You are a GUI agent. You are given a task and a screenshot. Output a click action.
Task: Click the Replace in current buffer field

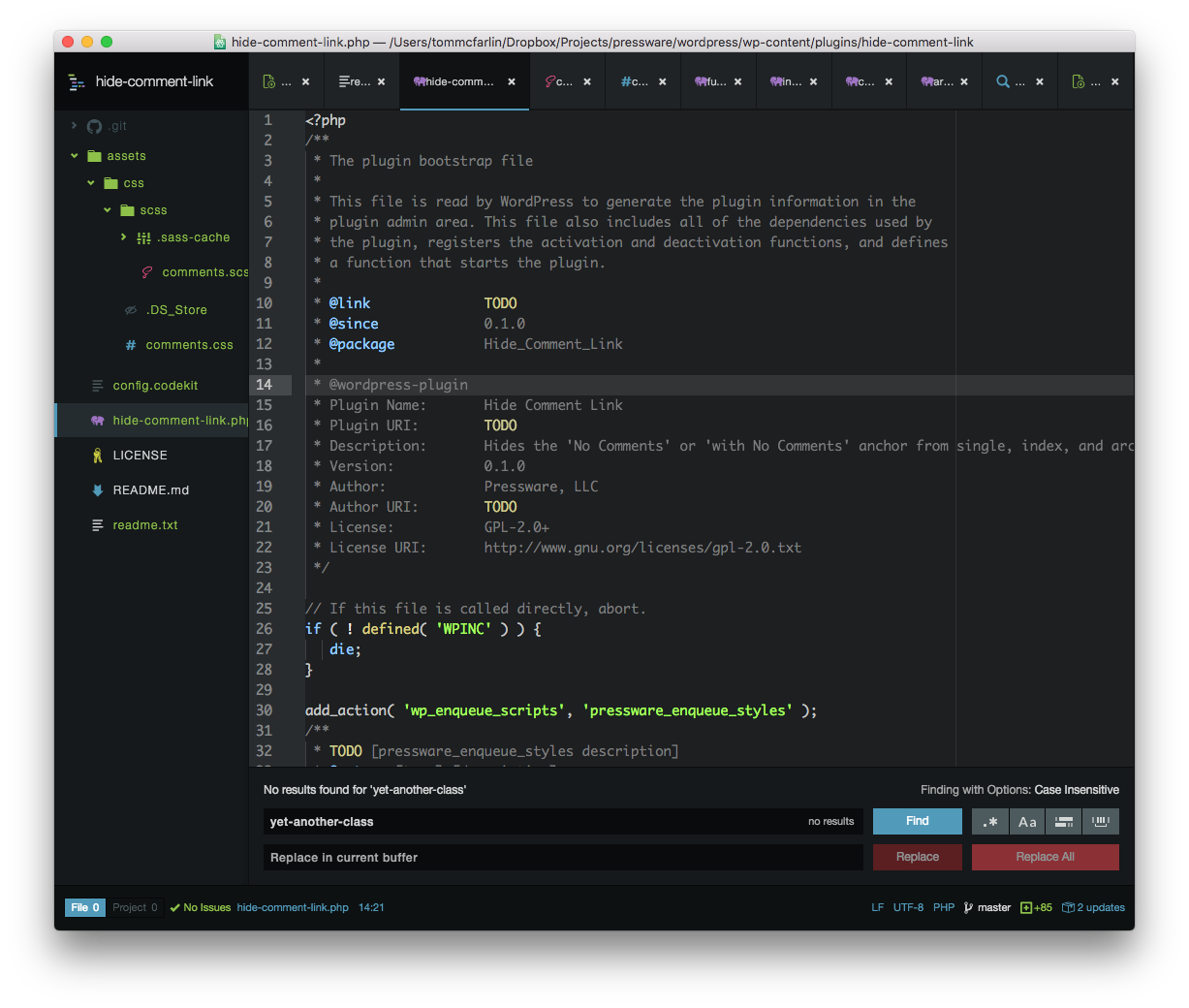562,858
